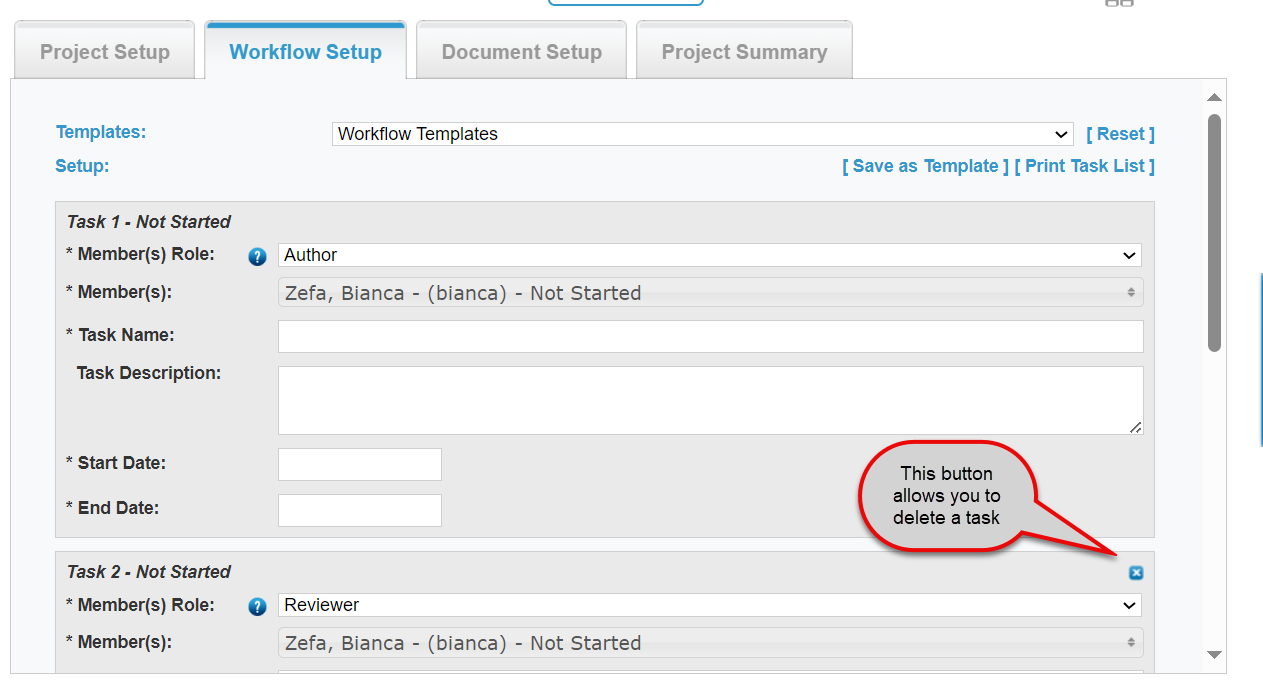Expand the Author role dropdown in Task 1
Screen dimensions: 1263x685
pos(710,255)
